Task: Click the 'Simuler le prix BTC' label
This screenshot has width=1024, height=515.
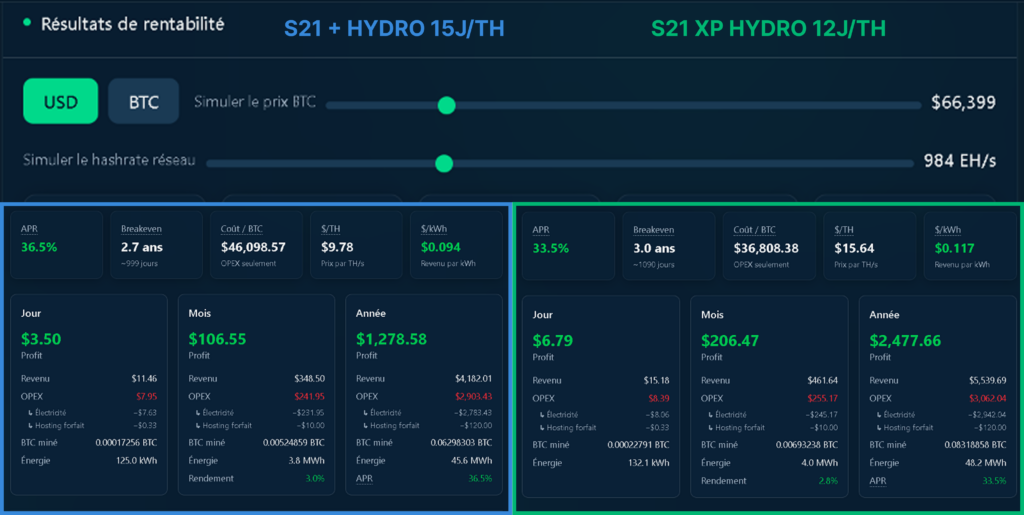Action: pyautogui.click(x=255, y=102)
